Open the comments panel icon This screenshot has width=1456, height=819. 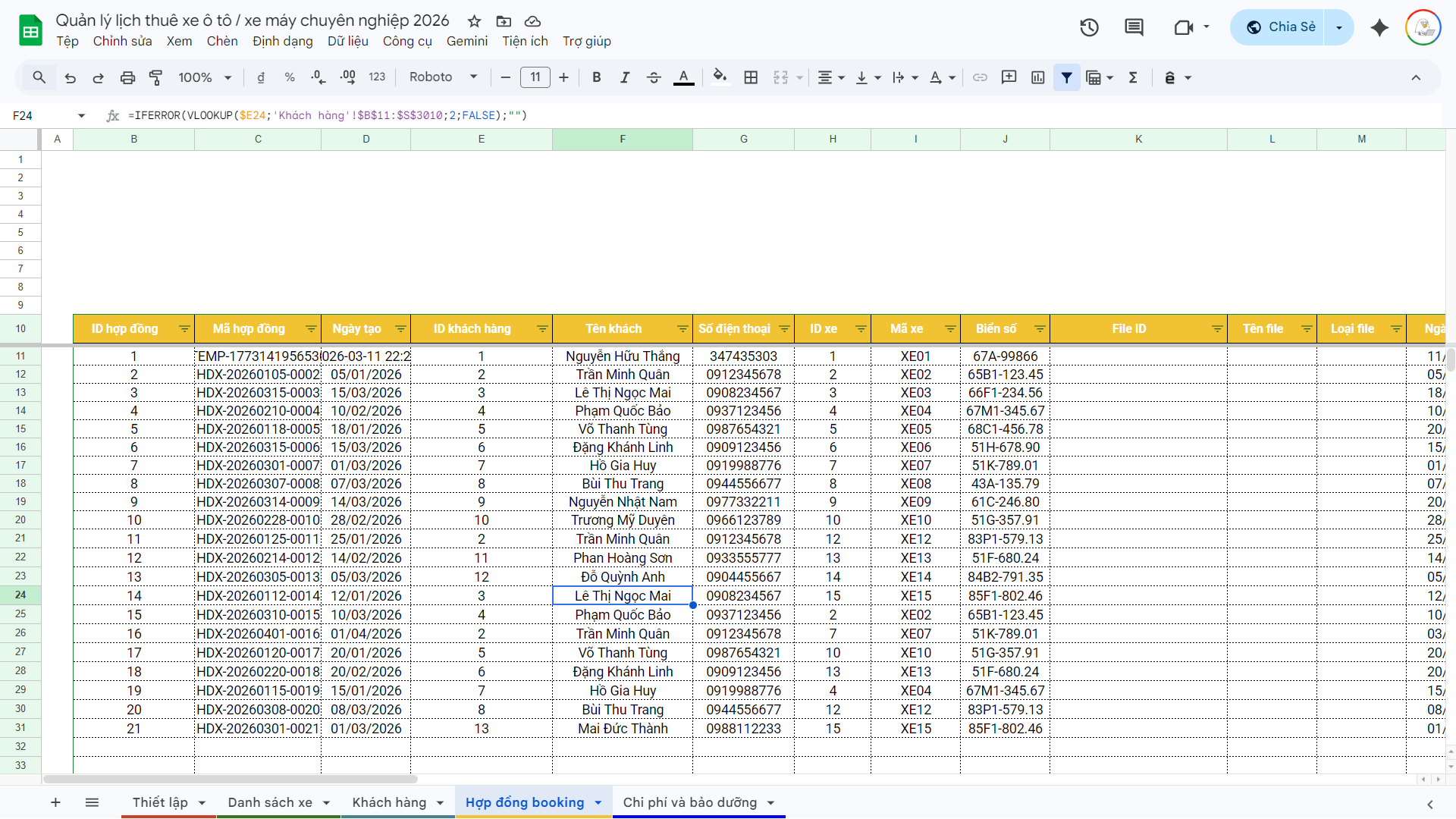(x=1134, y=27)
